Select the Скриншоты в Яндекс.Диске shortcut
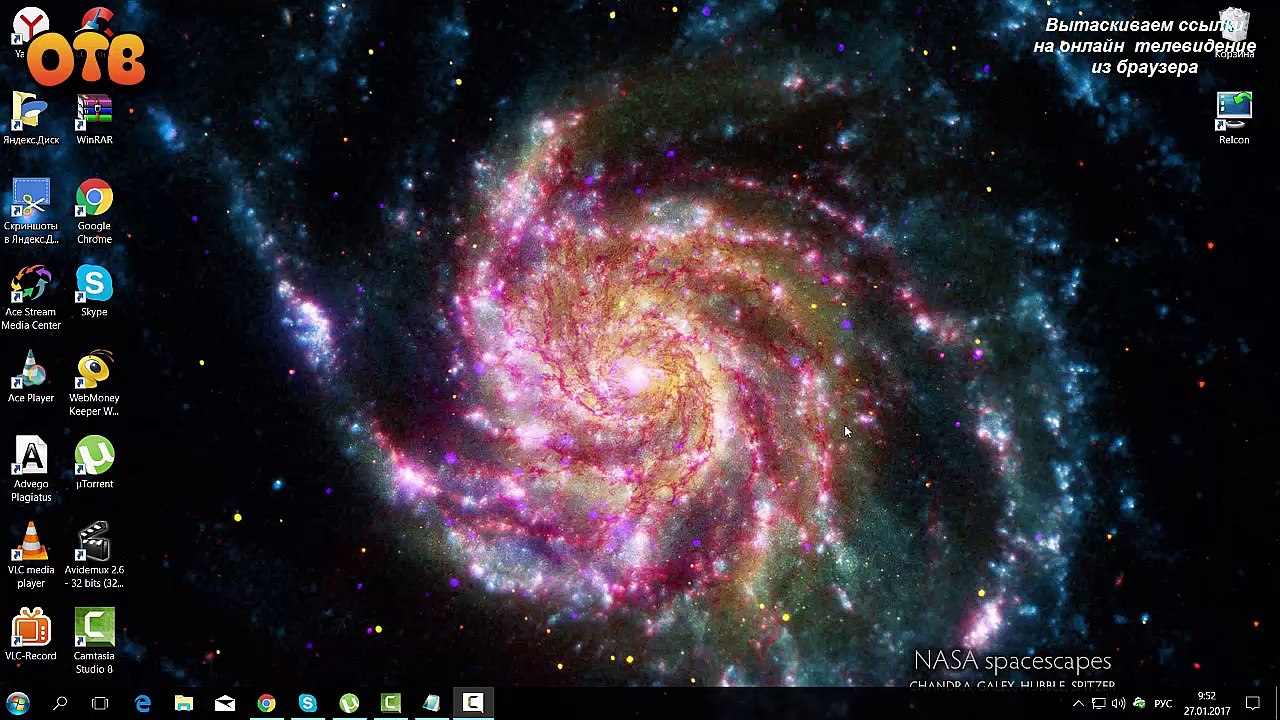Viewport: 1280px width, 720px height. pos(31,211)
